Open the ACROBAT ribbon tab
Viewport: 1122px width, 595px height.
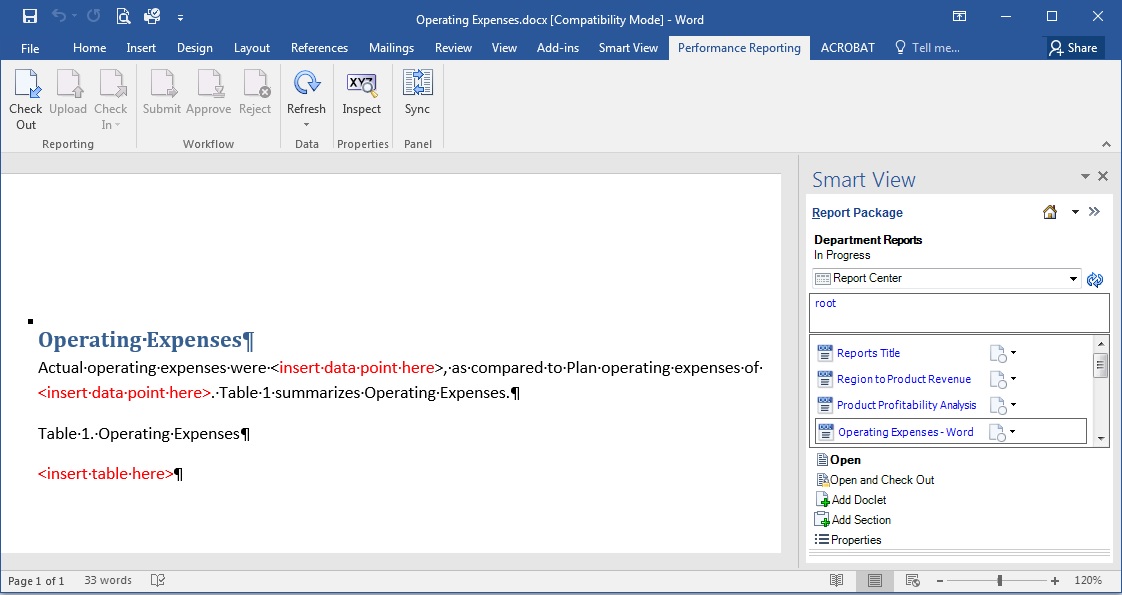point(847,47)
